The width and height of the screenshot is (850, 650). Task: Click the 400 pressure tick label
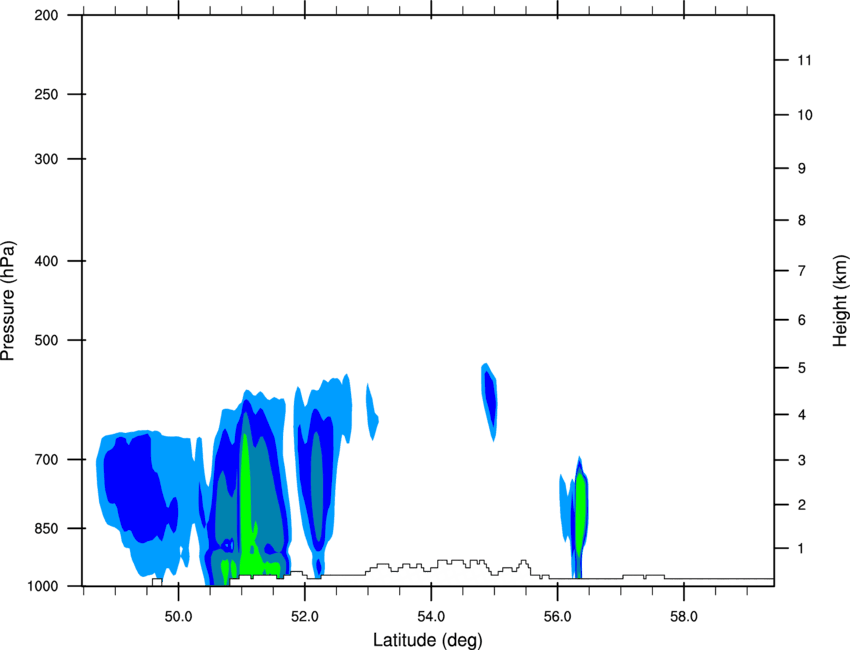(46, 261)
